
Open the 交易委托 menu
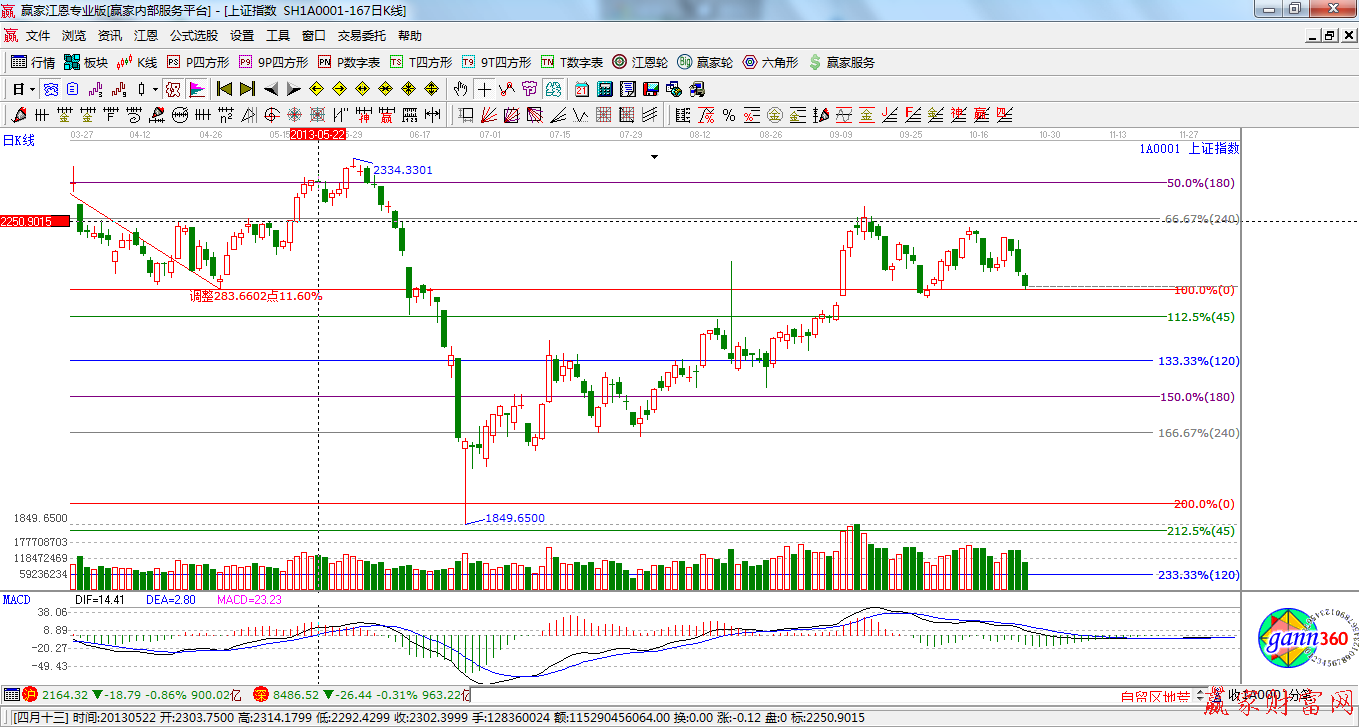(x=361, y=35)
